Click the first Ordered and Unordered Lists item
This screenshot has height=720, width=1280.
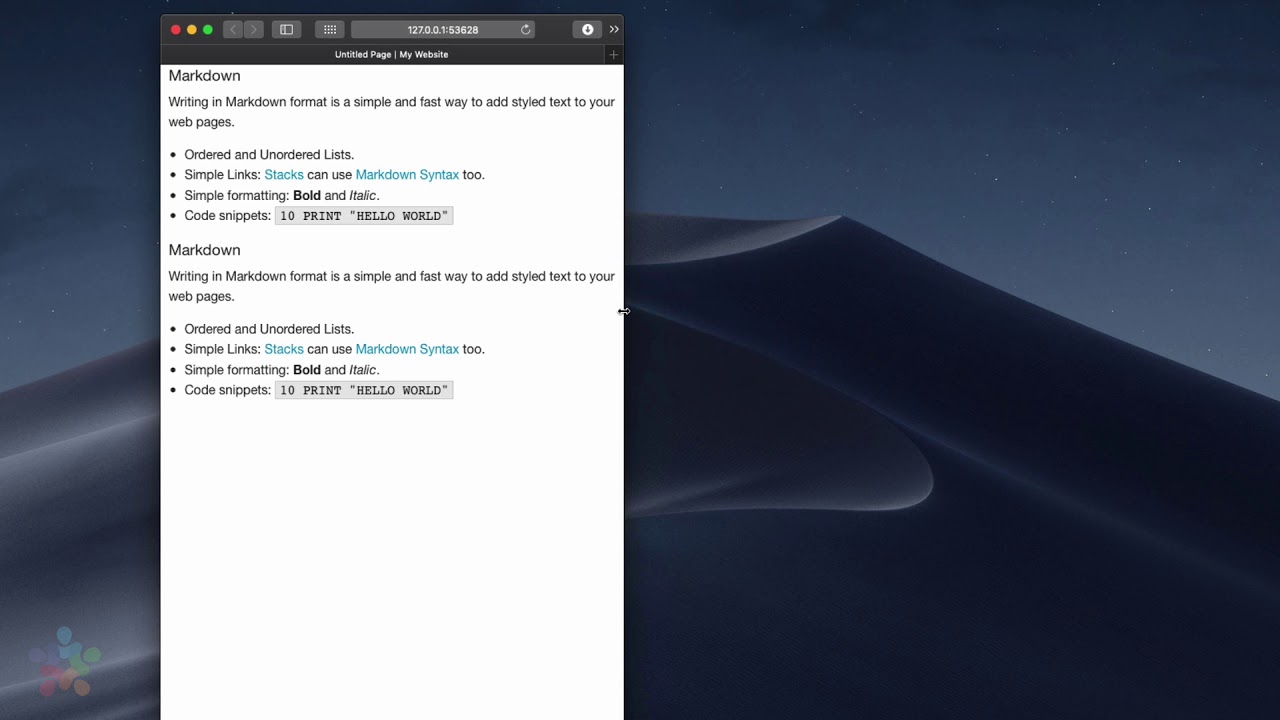[269, 155]
